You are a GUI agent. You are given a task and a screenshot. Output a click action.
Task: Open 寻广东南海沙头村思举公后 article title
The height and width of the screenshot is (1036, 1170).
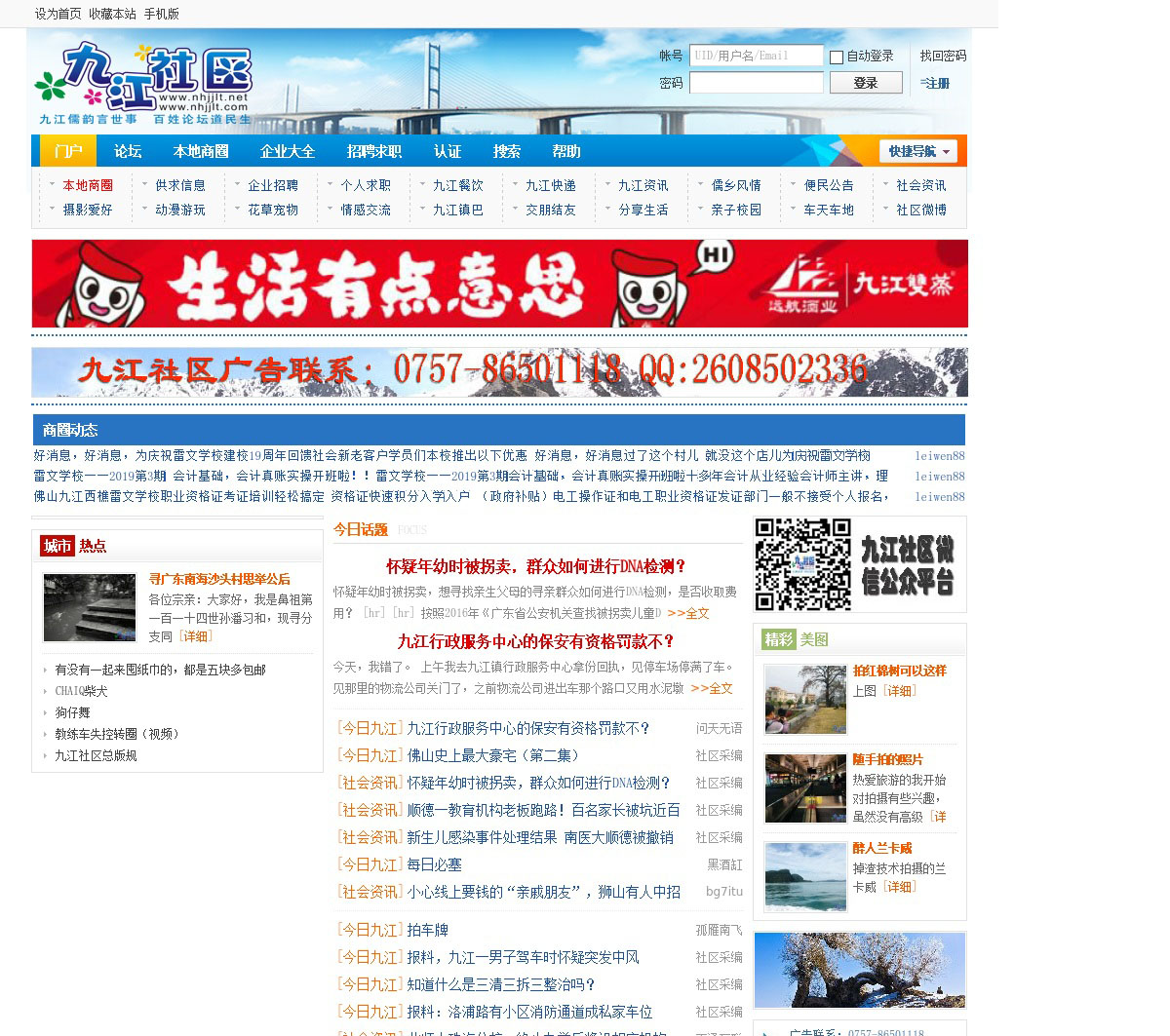219,579
